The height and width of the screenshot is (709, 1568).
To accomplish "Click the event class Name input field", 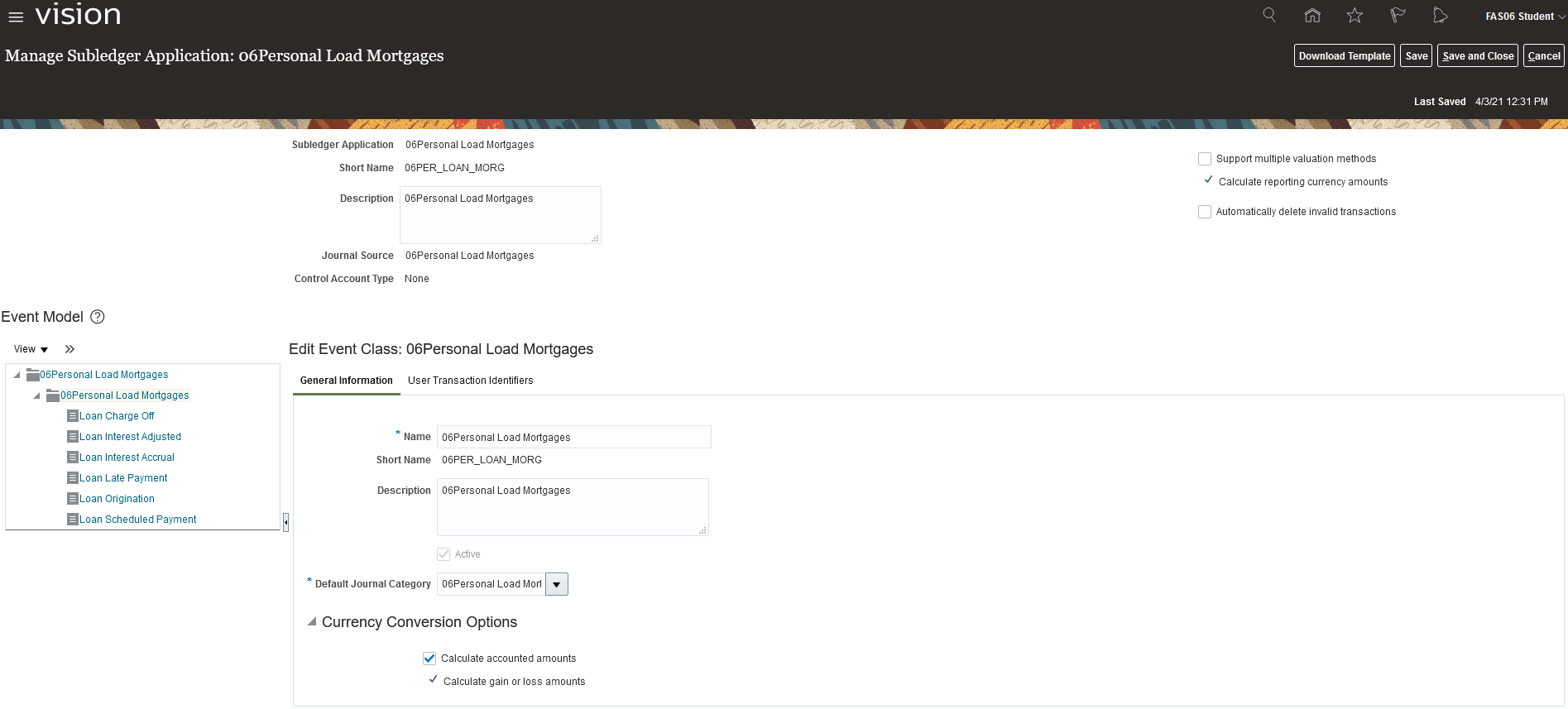I will coord(573,437).
